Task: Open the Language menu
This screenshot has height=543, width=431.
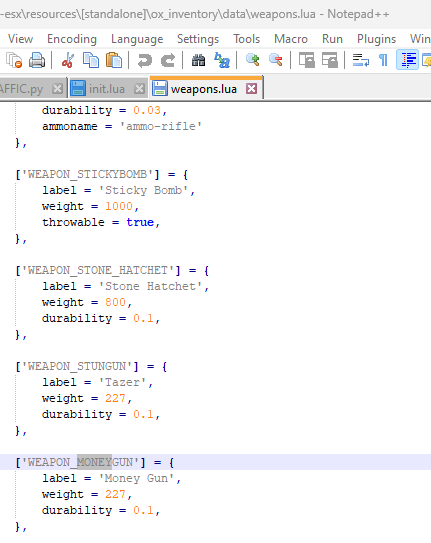Action: pos(137,39)
